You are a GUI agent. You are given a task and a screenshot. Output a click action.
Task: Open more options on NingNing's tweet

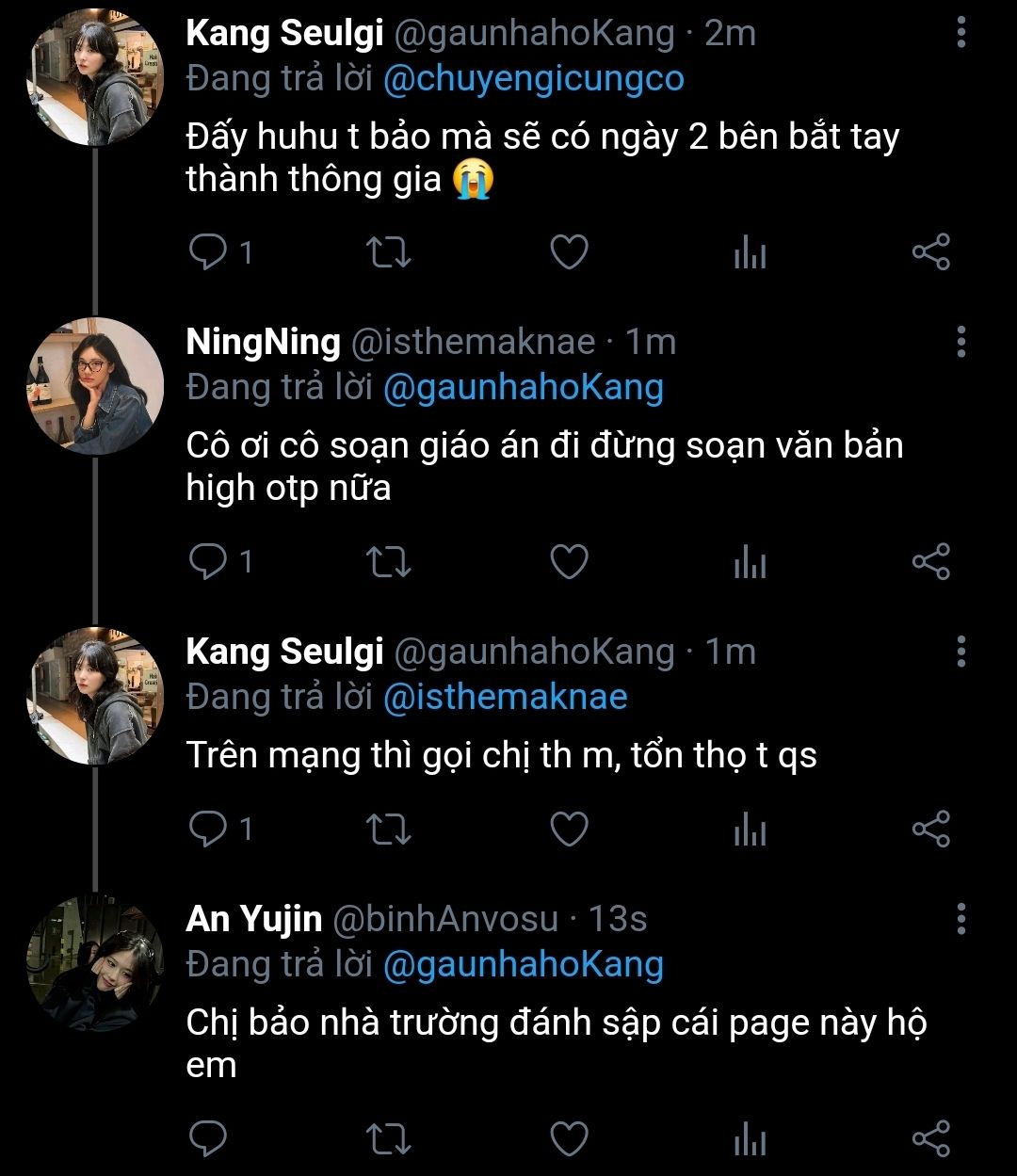coord(960,342)
